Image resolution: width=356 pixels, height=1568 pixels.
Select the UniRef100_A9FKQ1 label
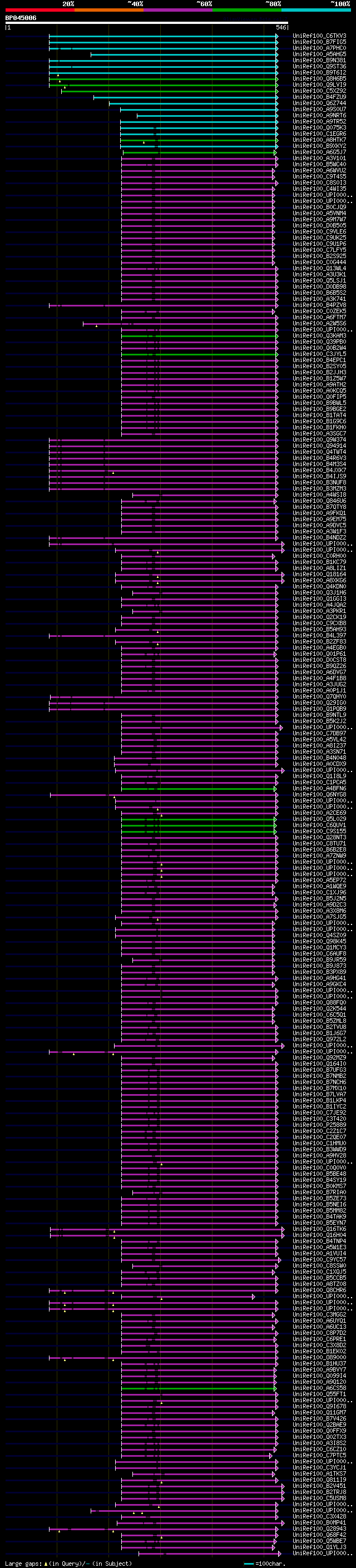click(319, 513)
